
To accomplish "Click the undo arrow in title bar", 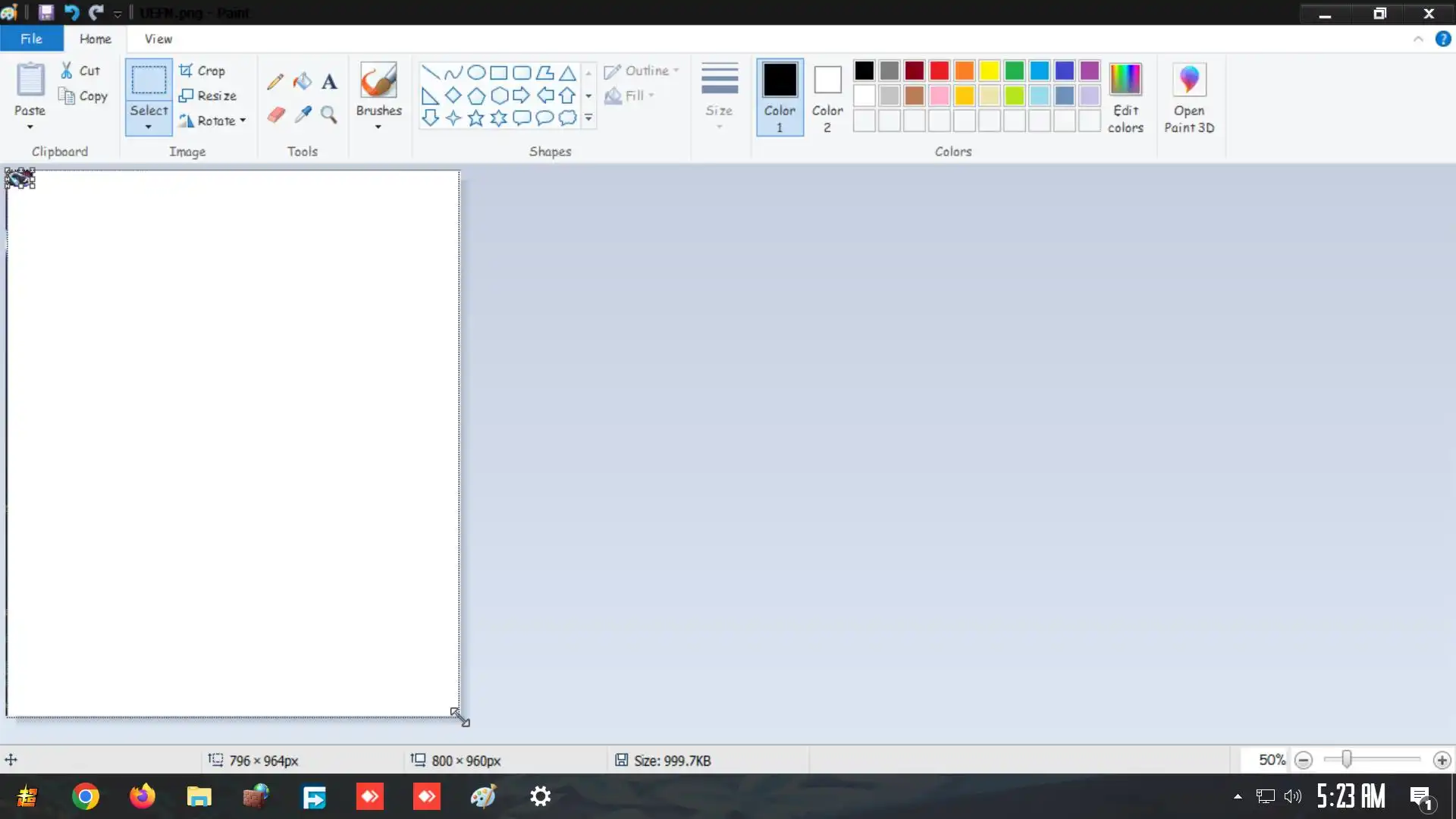I will coord(72,13).
